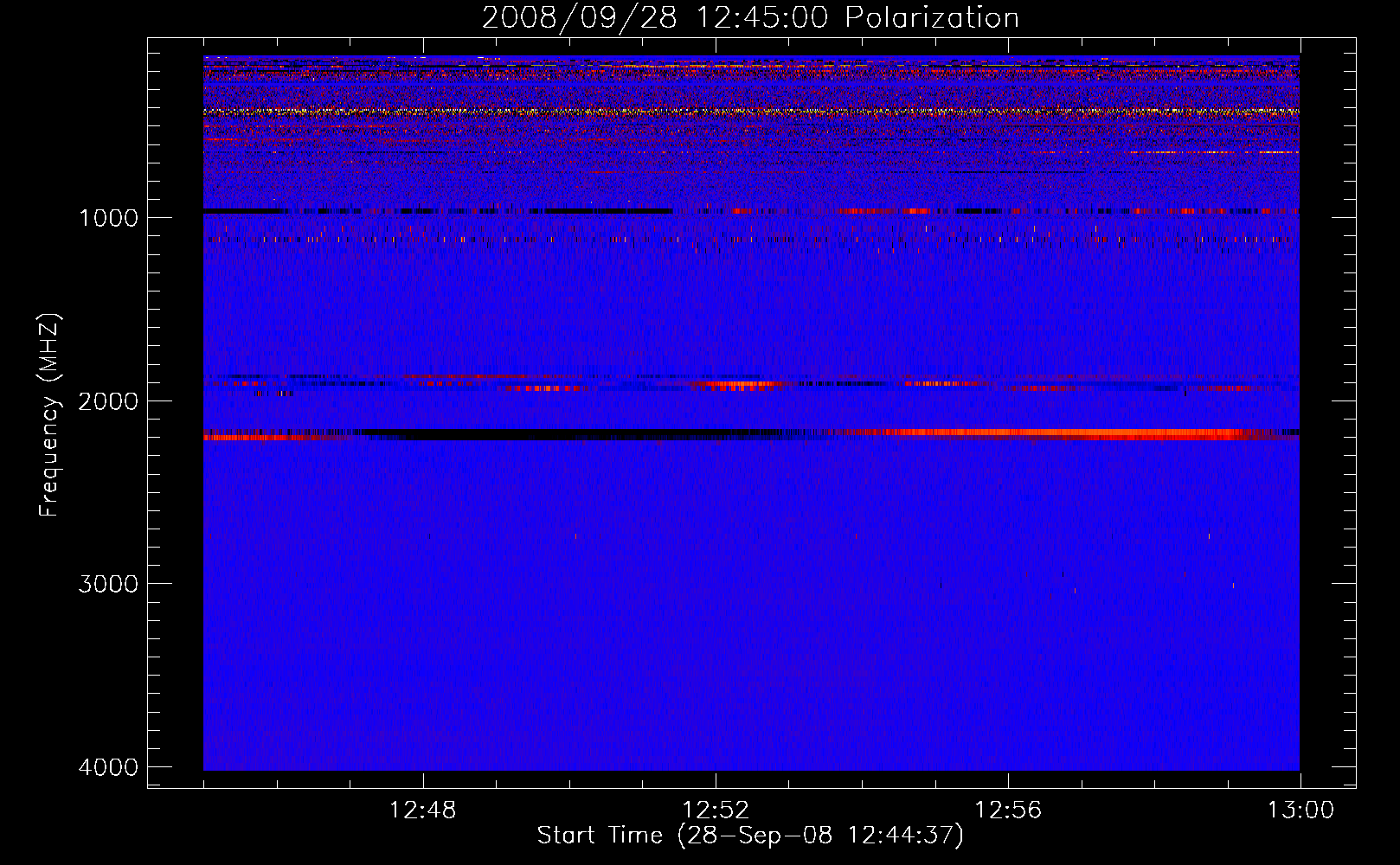The height and width of the screenshot is (865, 1400).
Task: Click the plot title '2008/09/28 12:45:00 Polarization'
Action: [750, 17]
